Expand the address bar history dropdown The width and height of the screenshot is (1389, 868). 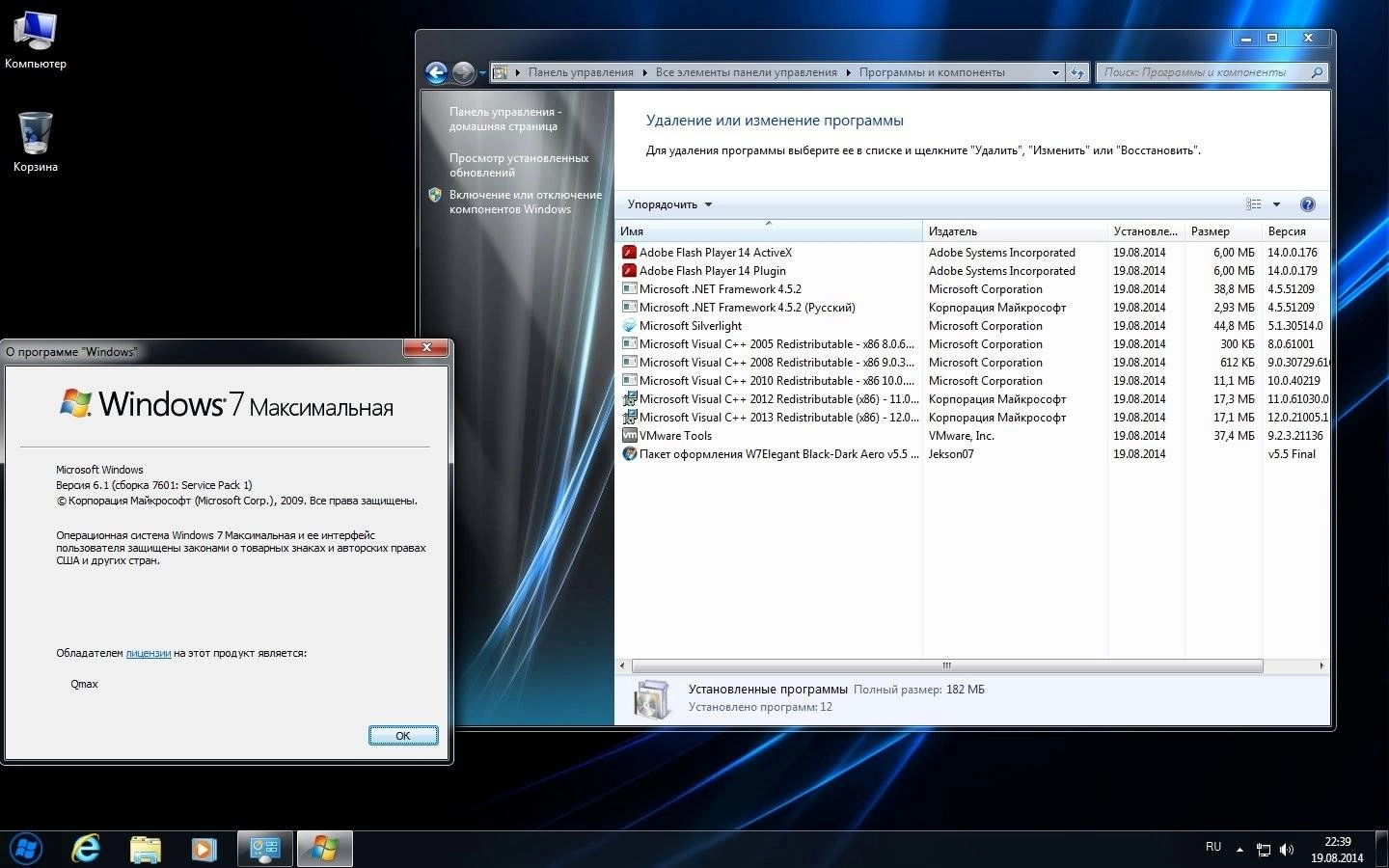[x=1055, y=72]
